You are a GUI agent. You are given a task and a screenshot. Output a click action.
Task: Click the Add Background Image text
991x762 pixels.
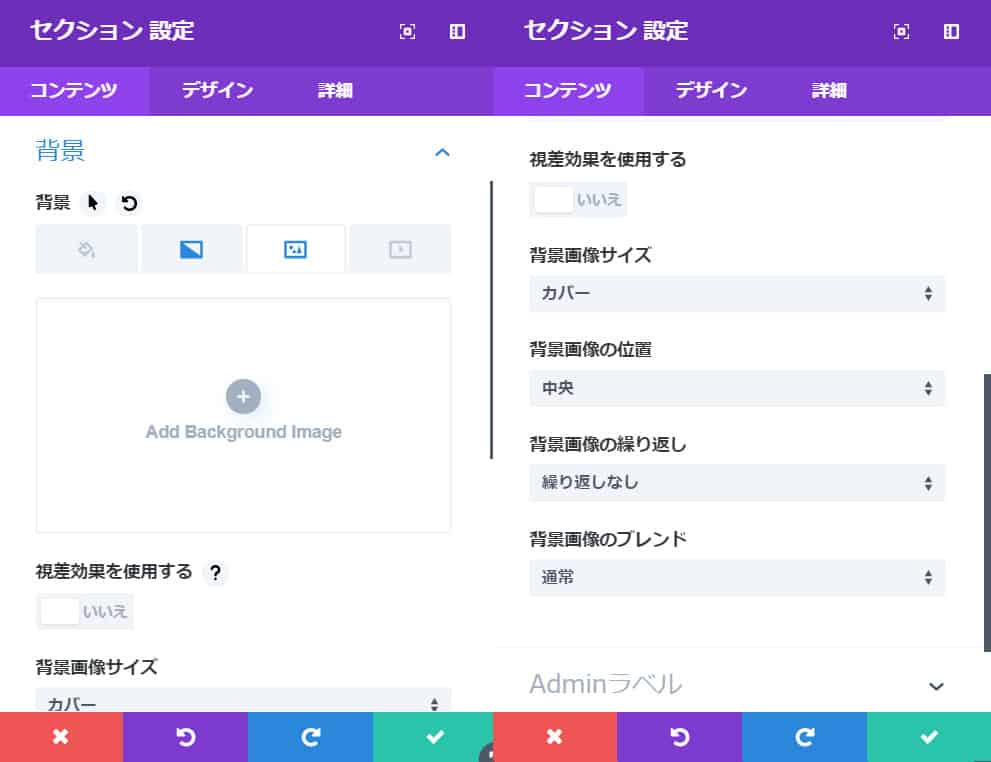click(243, 432)
